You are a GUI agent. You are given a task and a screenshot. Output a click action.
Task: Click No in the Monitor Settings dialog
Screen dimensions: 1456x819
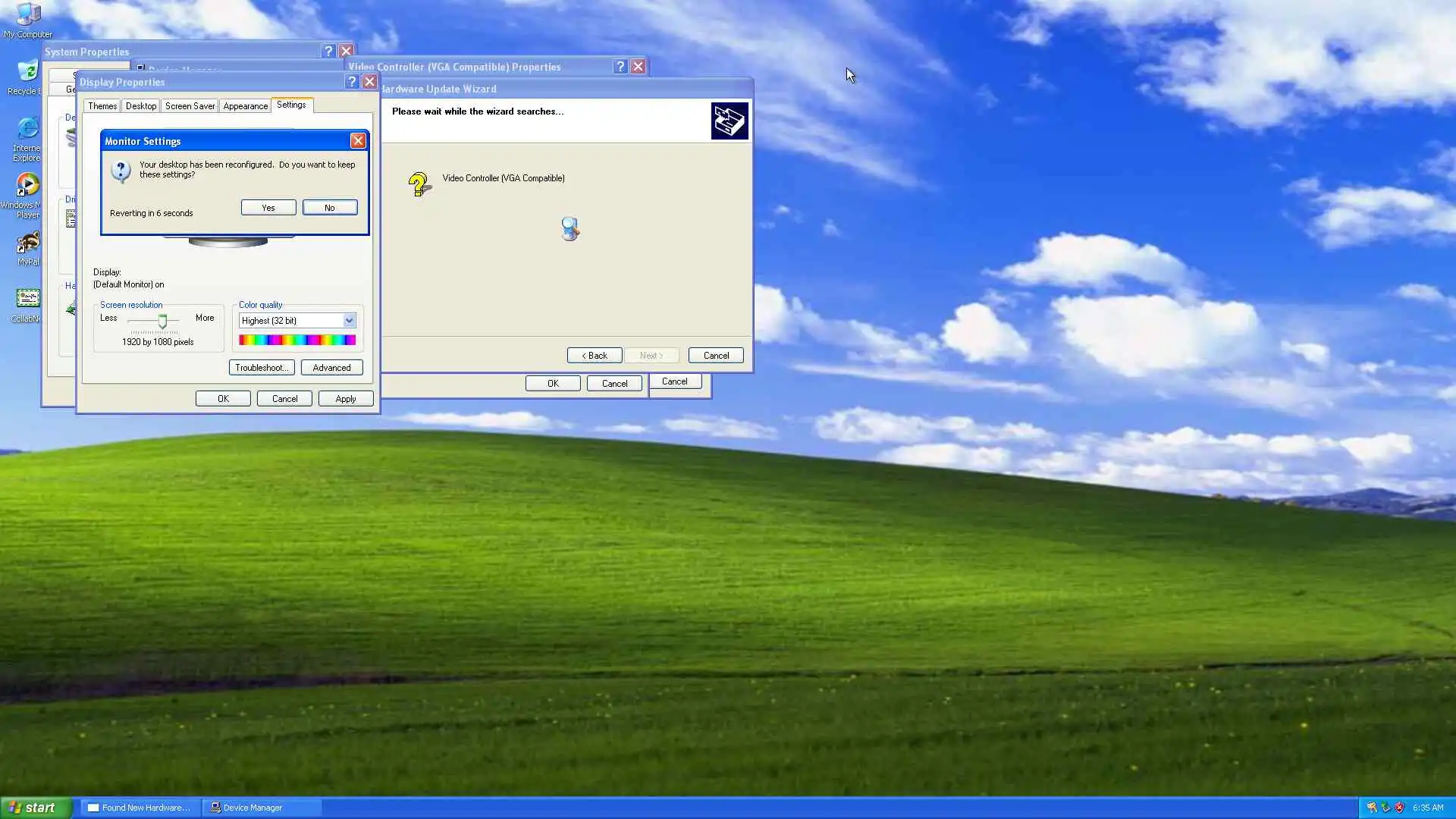click(330, 208)
